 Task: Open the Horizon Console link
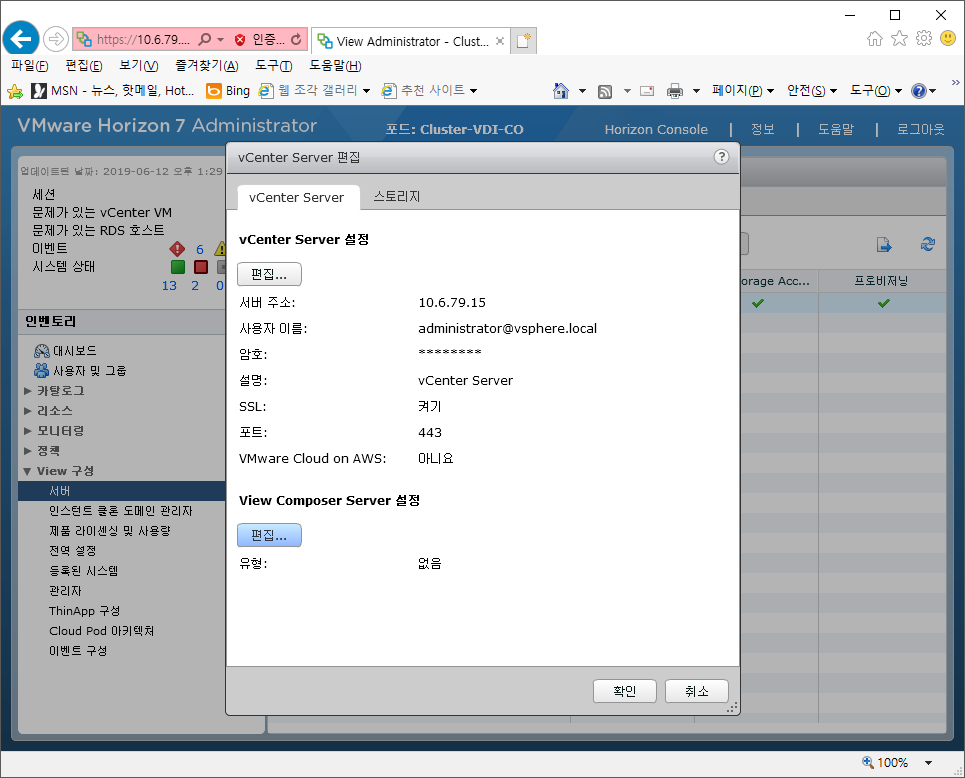click(x=655, y=129)
